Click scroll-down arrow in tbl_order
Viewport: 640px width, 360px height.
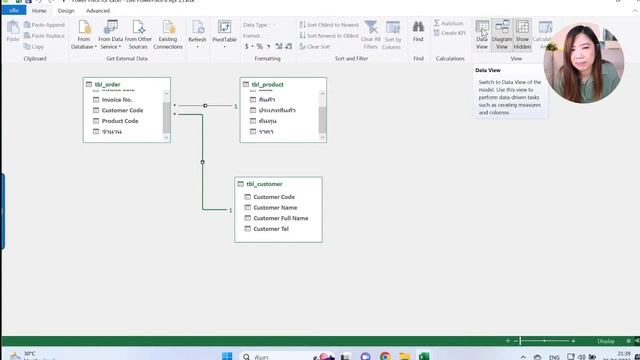click(x=166, y=138)
